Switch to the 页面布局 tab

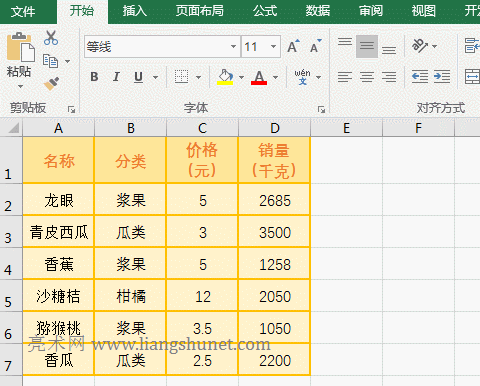click(x=200, y=11)
